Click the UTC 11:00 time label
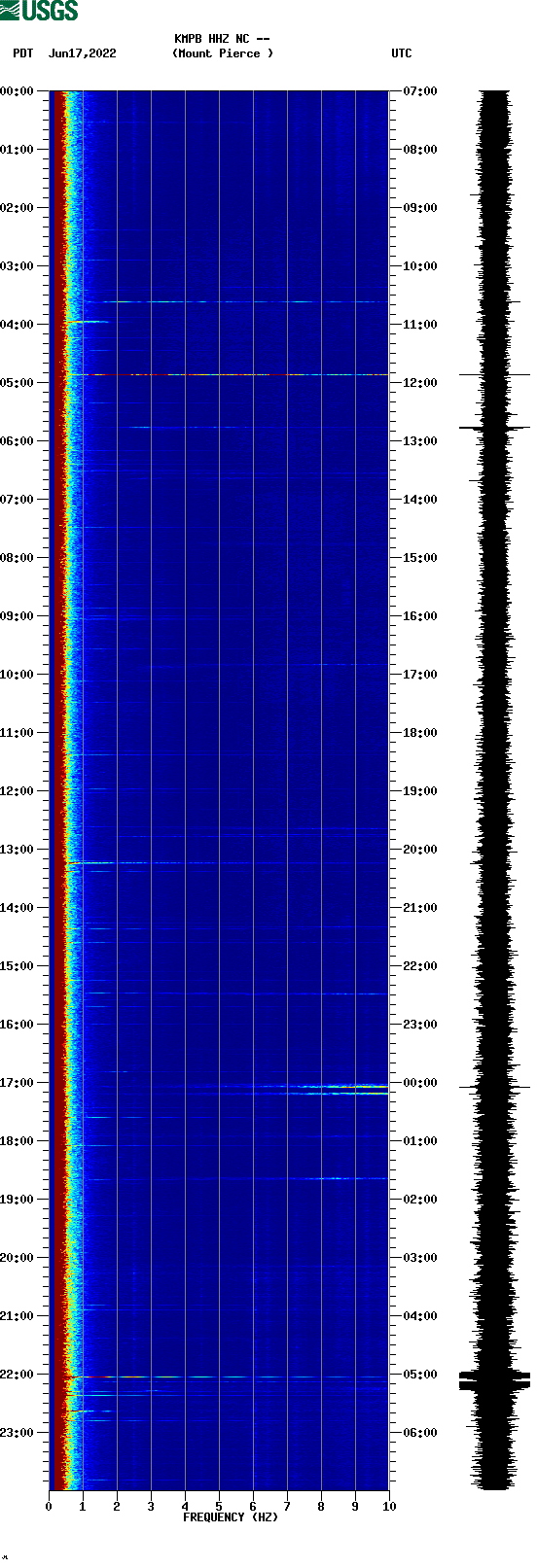 pos(420,325)
